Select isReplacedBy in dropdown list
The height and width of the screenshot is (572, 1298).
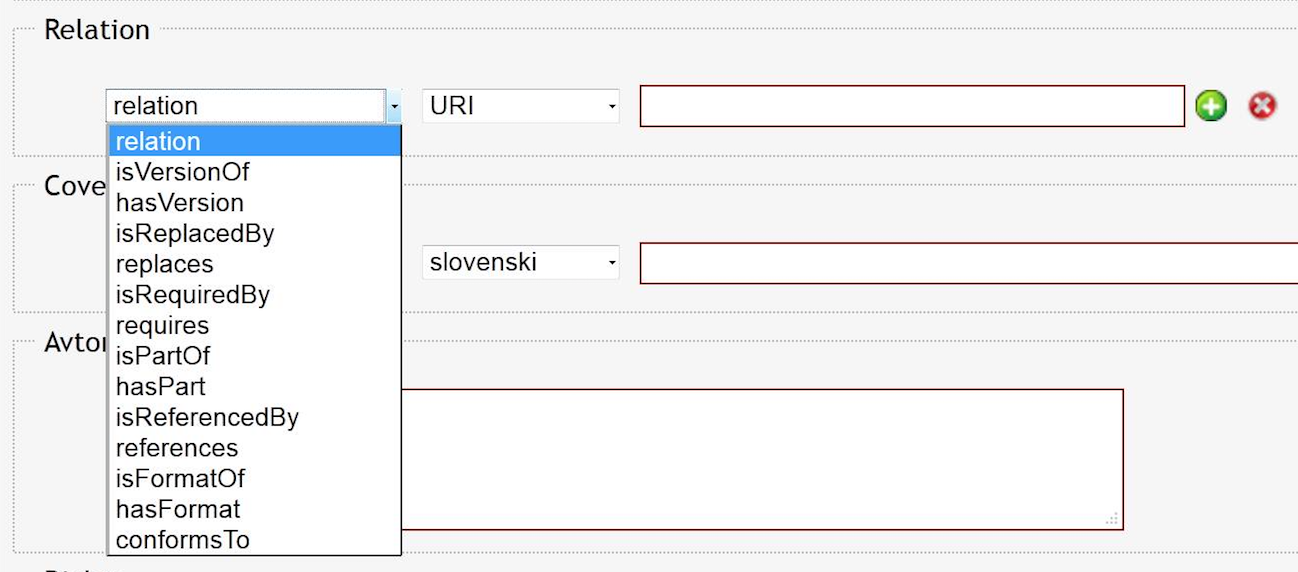pyautogui.click(x=195, y=234)
